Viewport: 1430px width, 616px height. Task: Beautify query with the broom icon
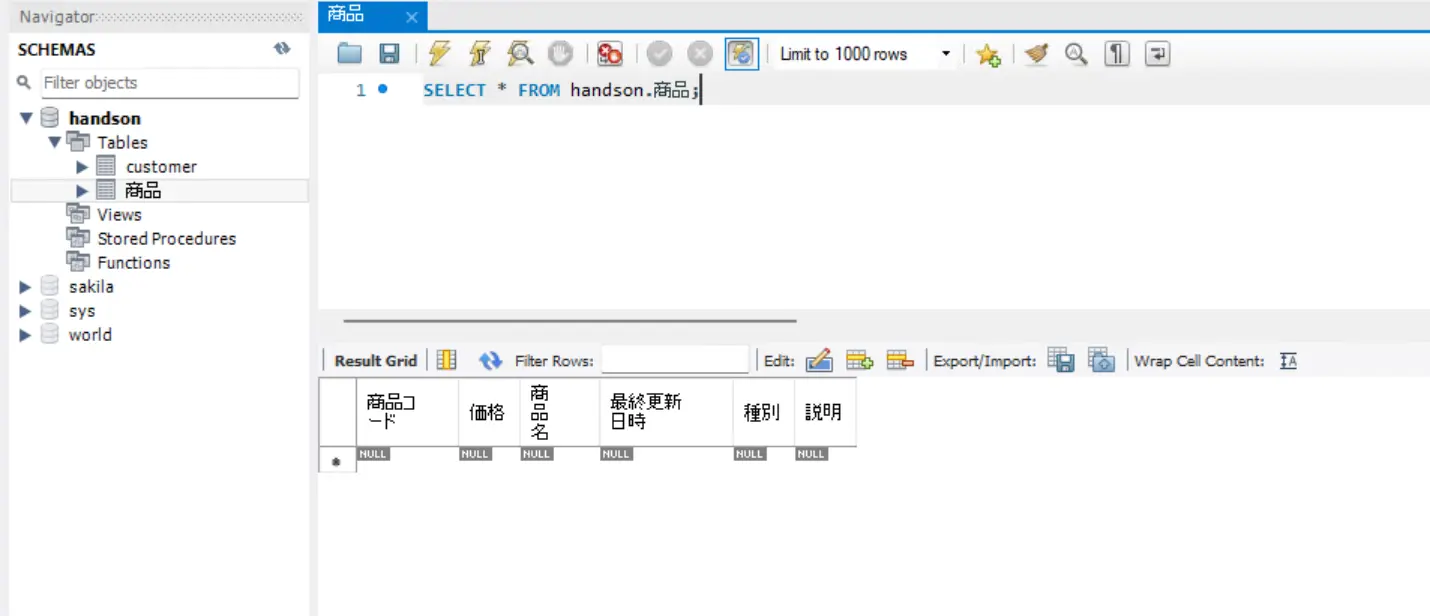[x=1037, y=54]
